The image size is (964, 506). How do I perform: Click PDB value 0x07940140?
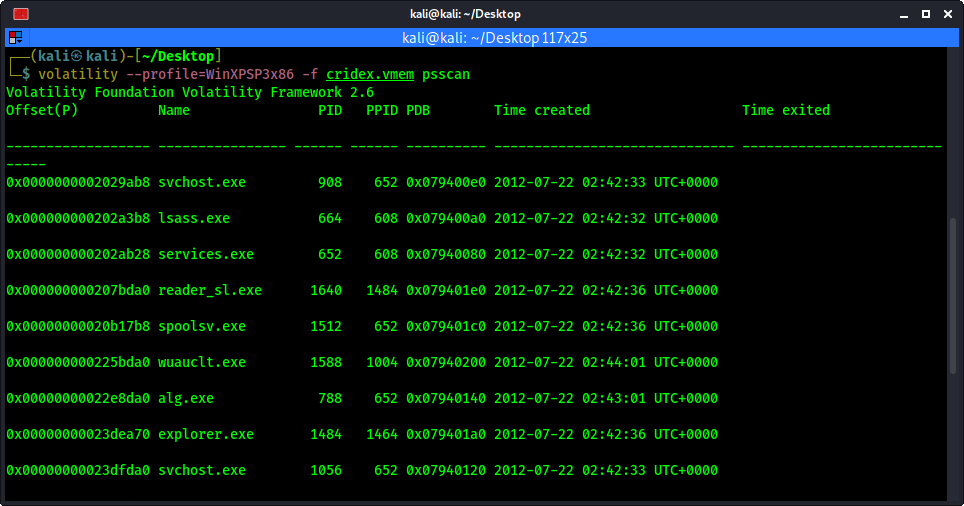(x=446, y=398)
